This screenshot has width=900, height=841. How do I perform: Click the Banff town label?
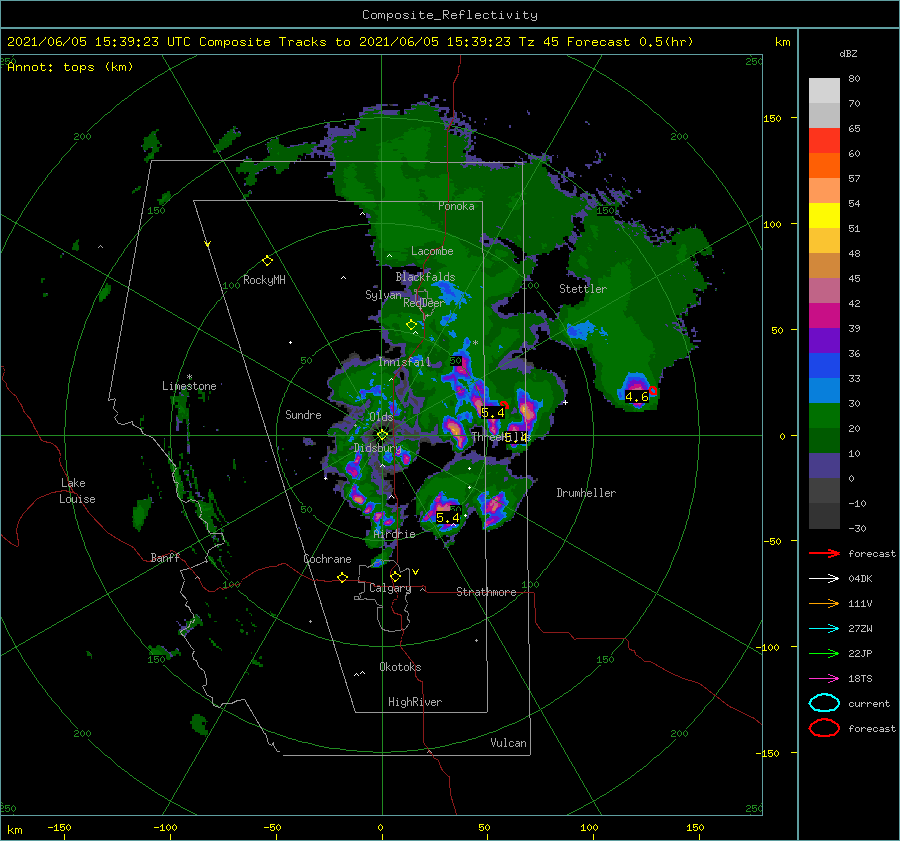pyautogui.click(x=165, y=557)
